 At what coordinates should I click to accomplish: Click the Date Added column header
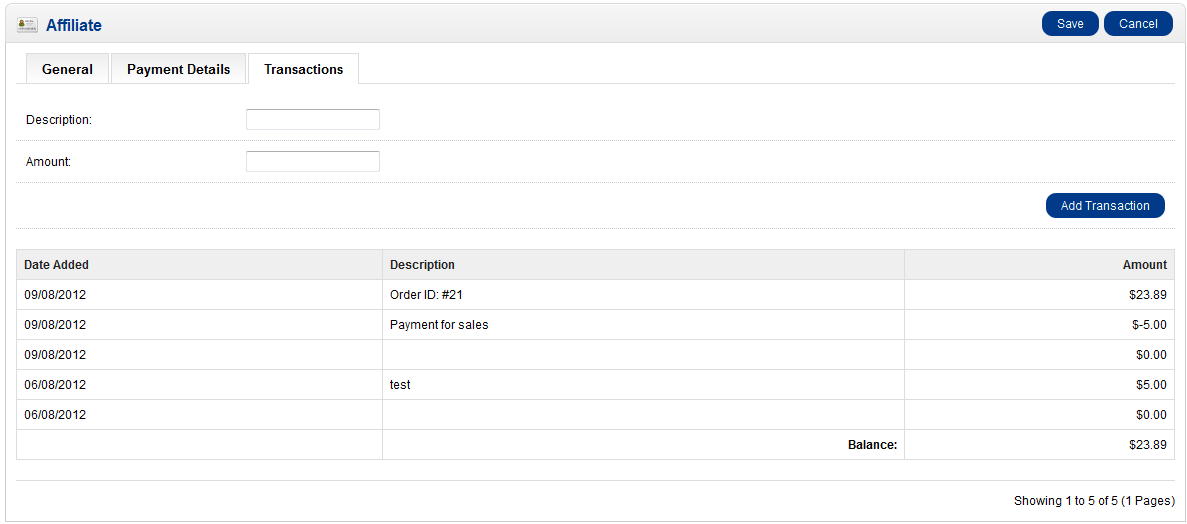coord(57,265)
